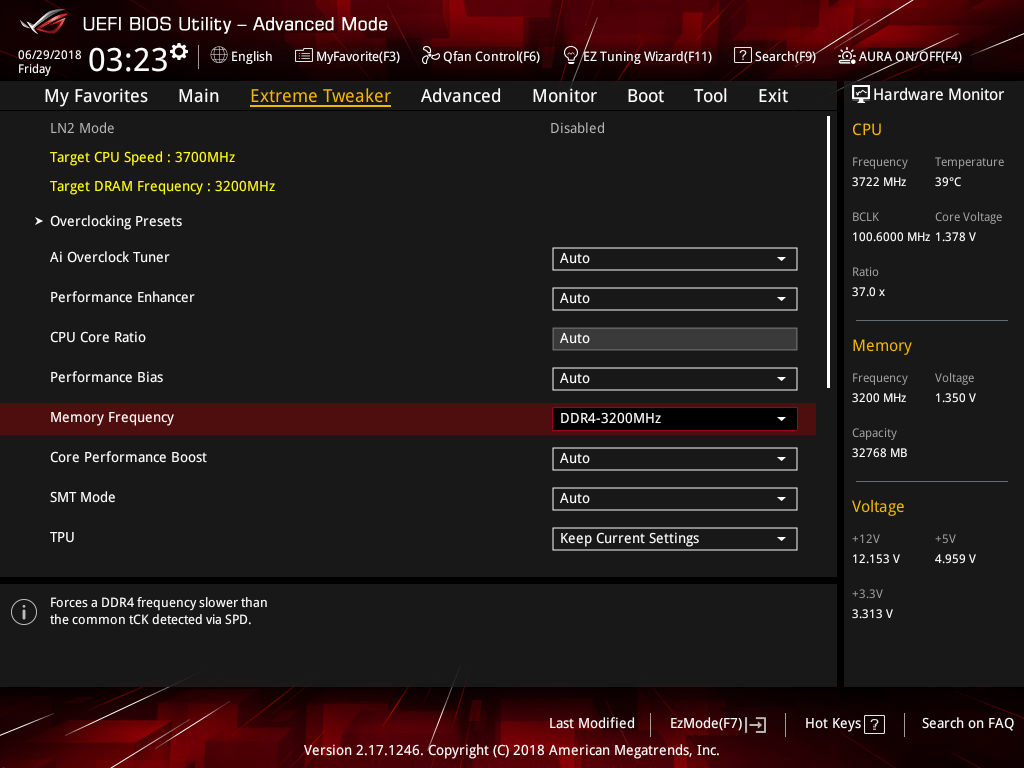
Task: Go to the Advanced tab
Action: [461, 96]
